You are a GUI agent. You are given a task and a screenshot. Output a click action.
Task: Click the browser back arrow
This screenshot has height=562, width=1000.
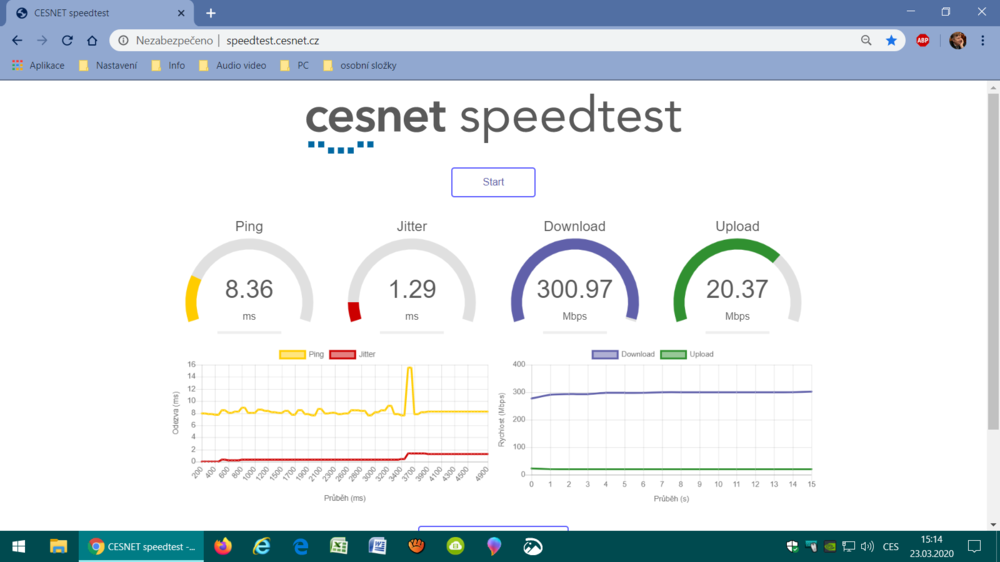tap(17, 41)
